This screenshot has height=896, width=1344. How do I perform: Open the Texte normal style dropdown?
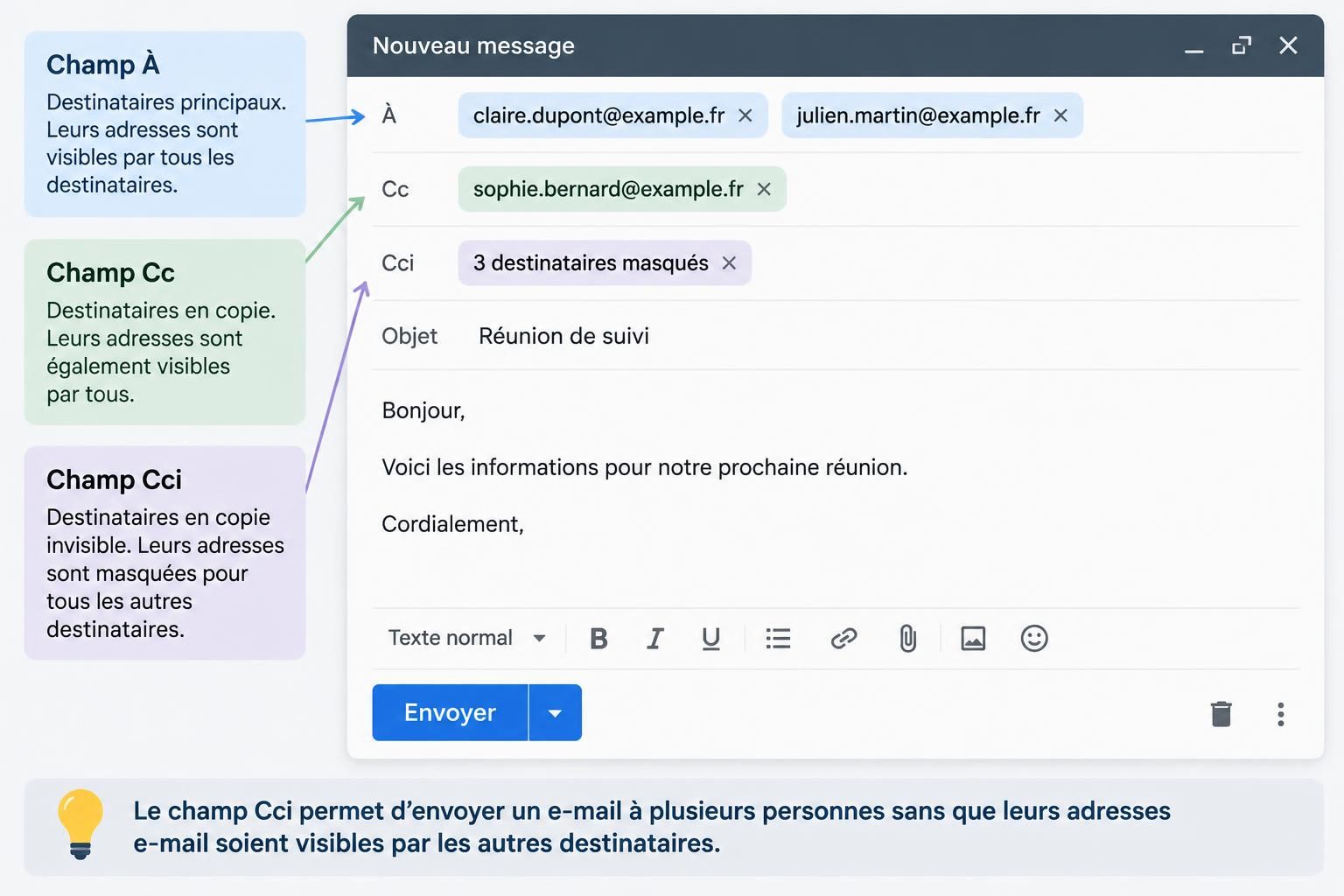pos(467,638)
